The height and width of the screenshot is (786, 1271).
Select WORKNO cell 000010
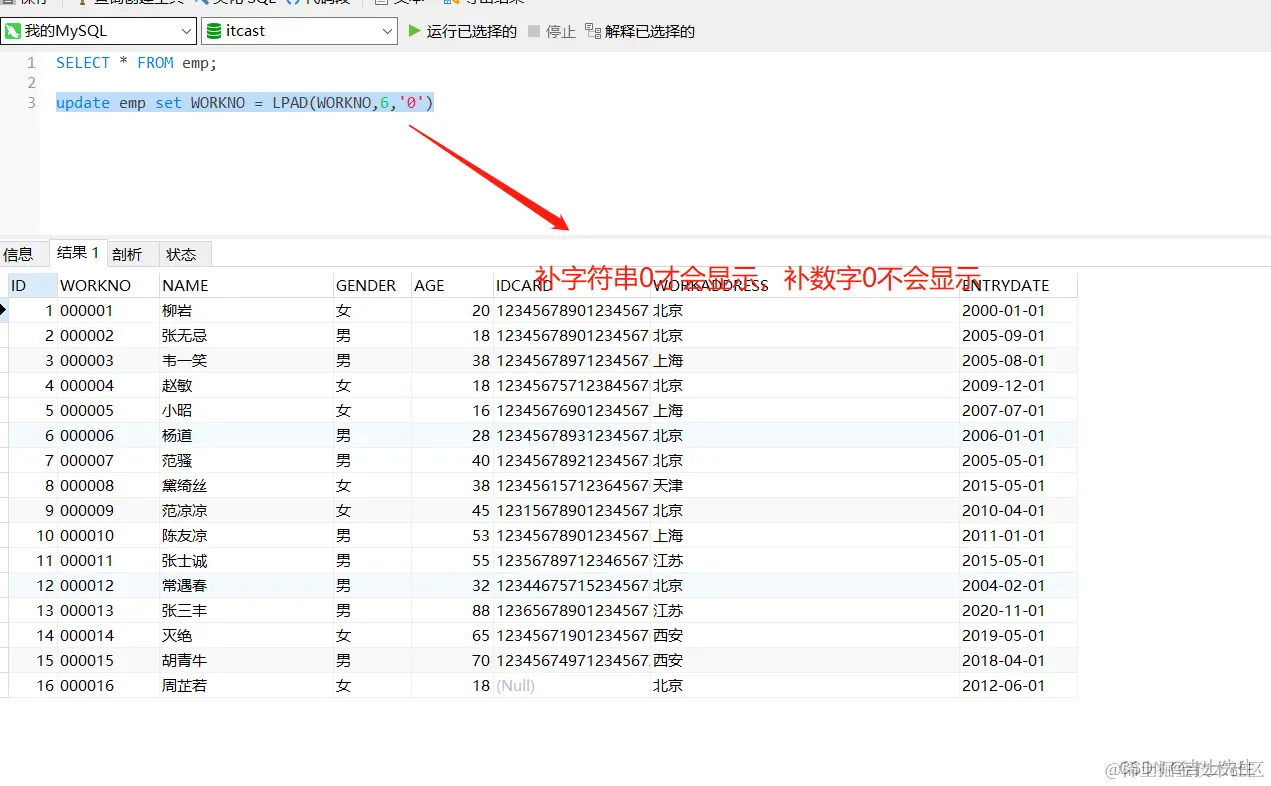point(109,535)
